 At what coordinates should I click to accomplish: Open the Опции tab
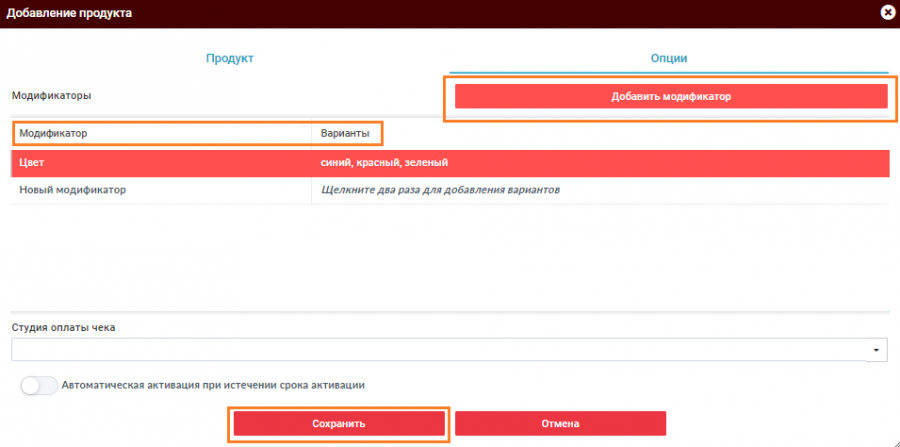pos(669,59)
